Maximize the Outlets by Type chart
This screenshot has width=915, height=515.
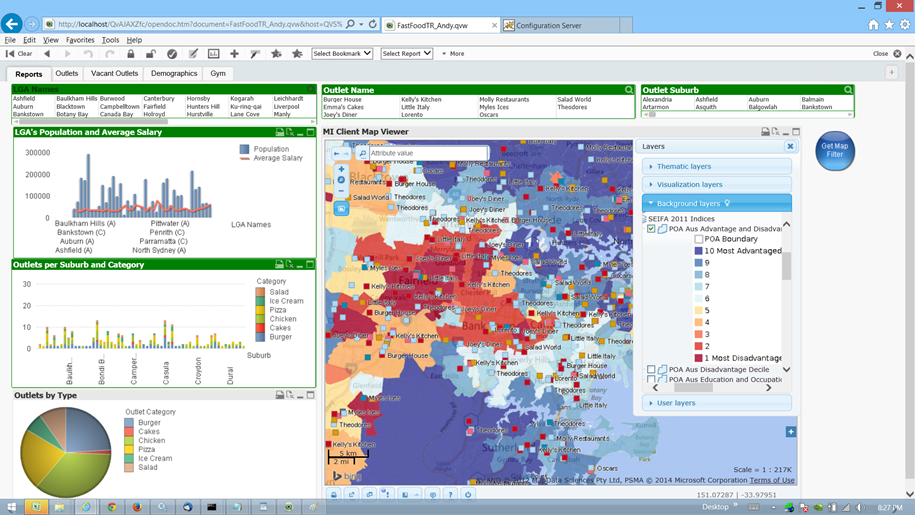pyautogui.click(x=310, y=395)
